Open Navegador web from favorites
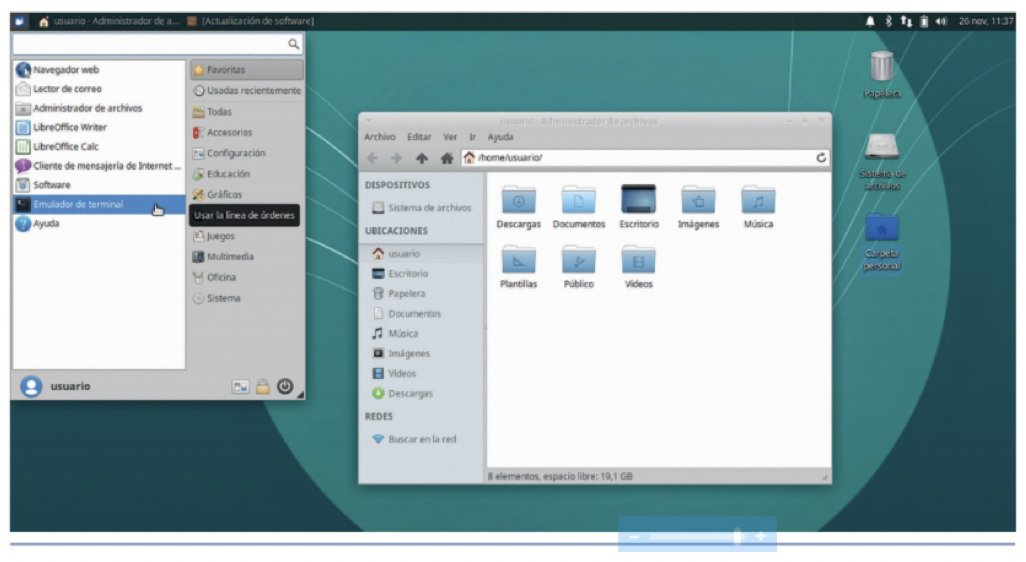The height and width of the screenshot is (562, 1026). (98, 69)
